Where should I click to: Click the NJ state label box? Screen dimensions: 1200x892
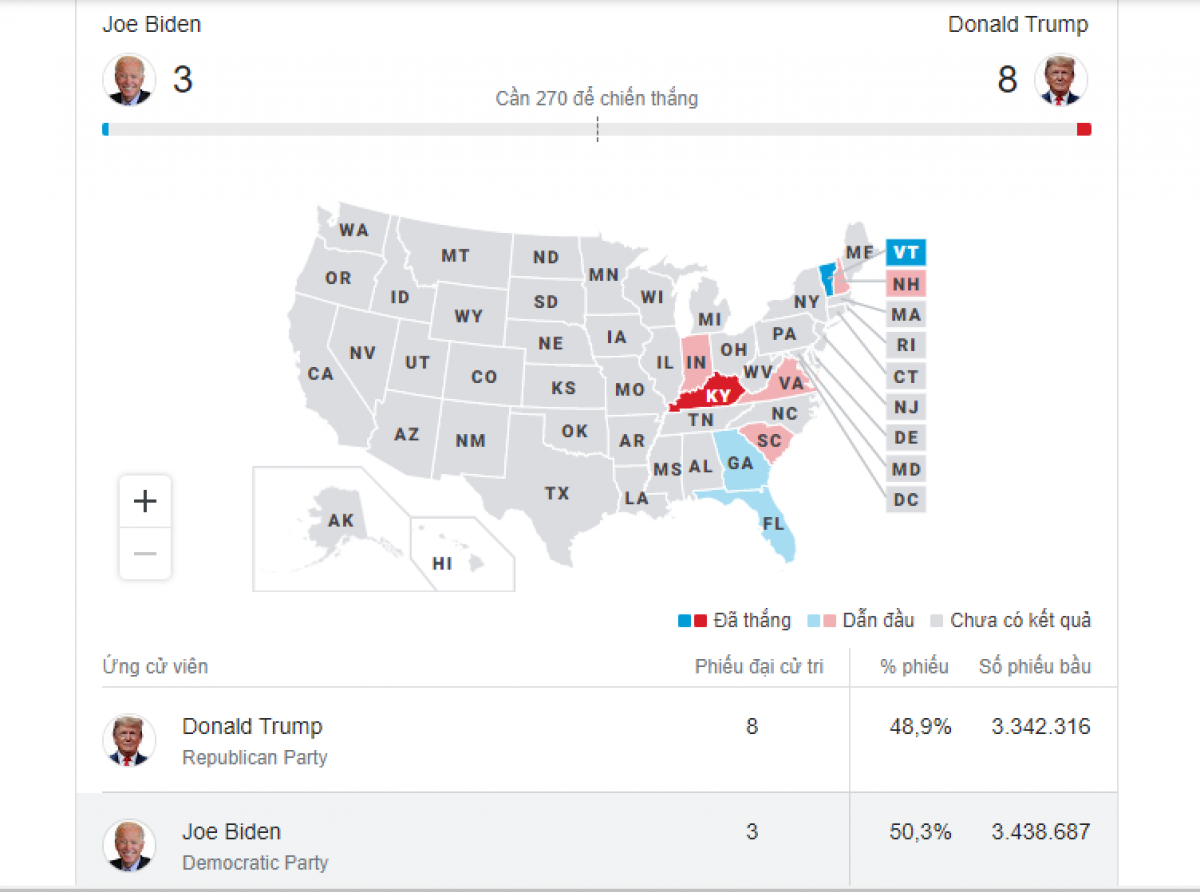[x=906, y=407]
